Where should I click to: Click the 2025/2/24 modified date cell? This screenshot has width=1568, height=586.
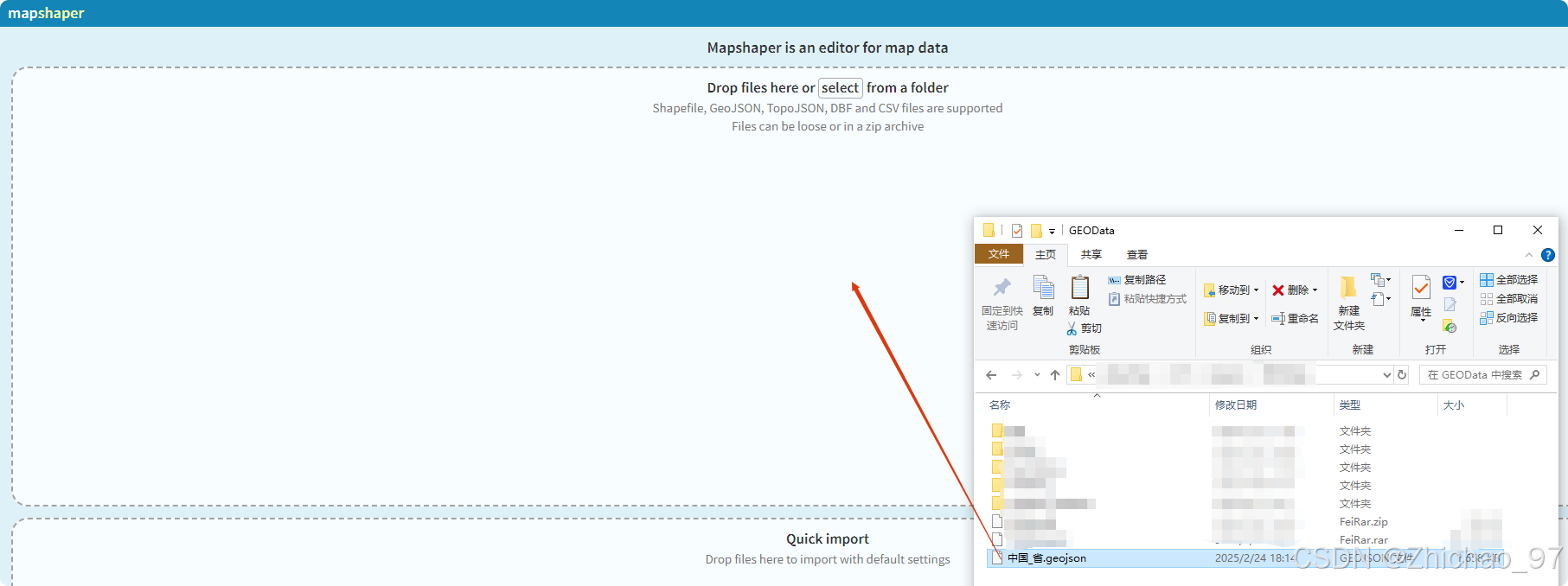pyautogui.click(x=1255, y=558)
